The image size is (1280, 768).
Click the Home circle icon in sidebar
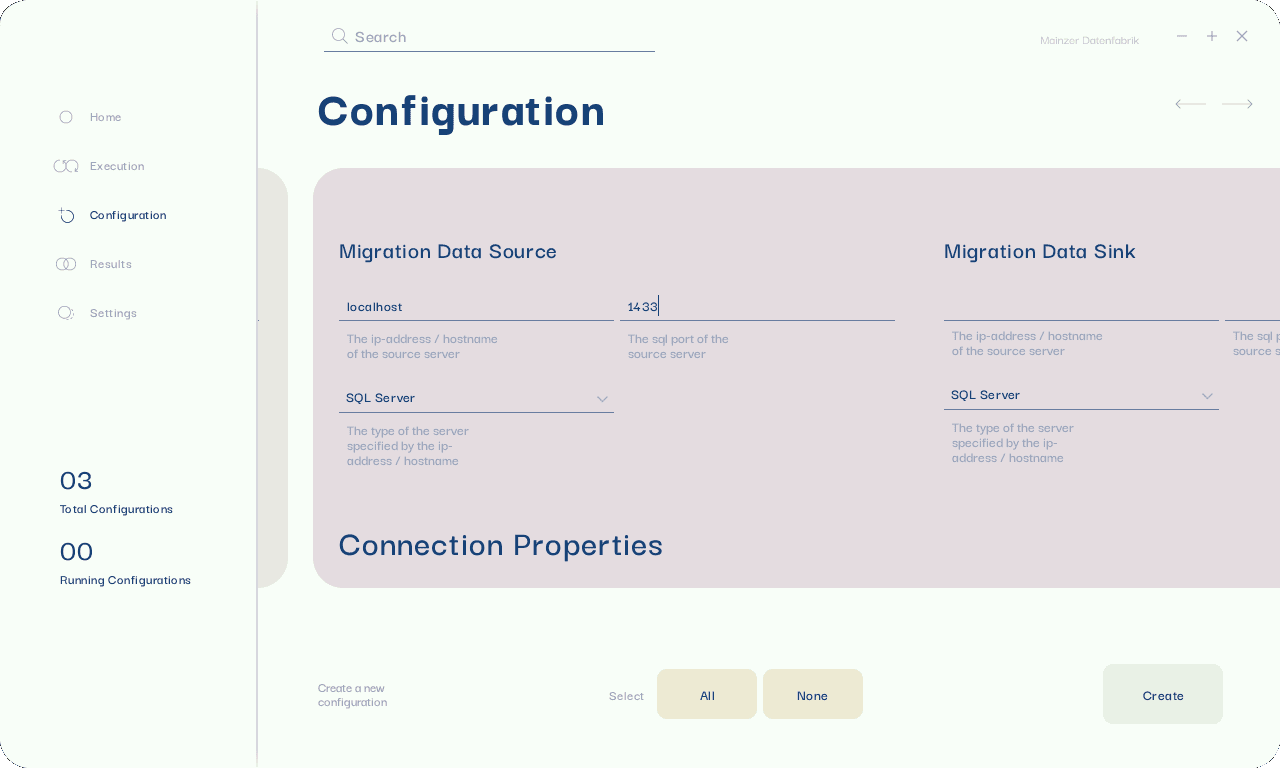(66, 117)
